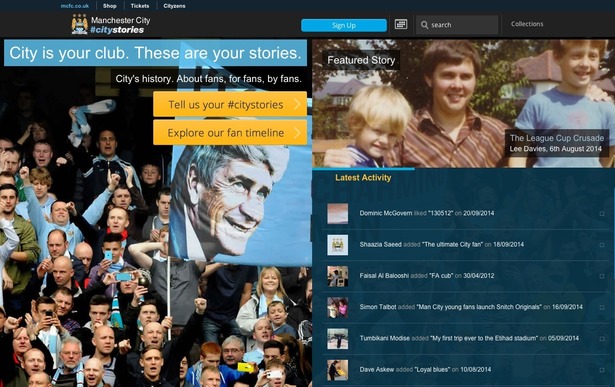This screenshot has height=387, width=615.
Task: Click the blue Sign Up button
Action: [x=344, y=25]
